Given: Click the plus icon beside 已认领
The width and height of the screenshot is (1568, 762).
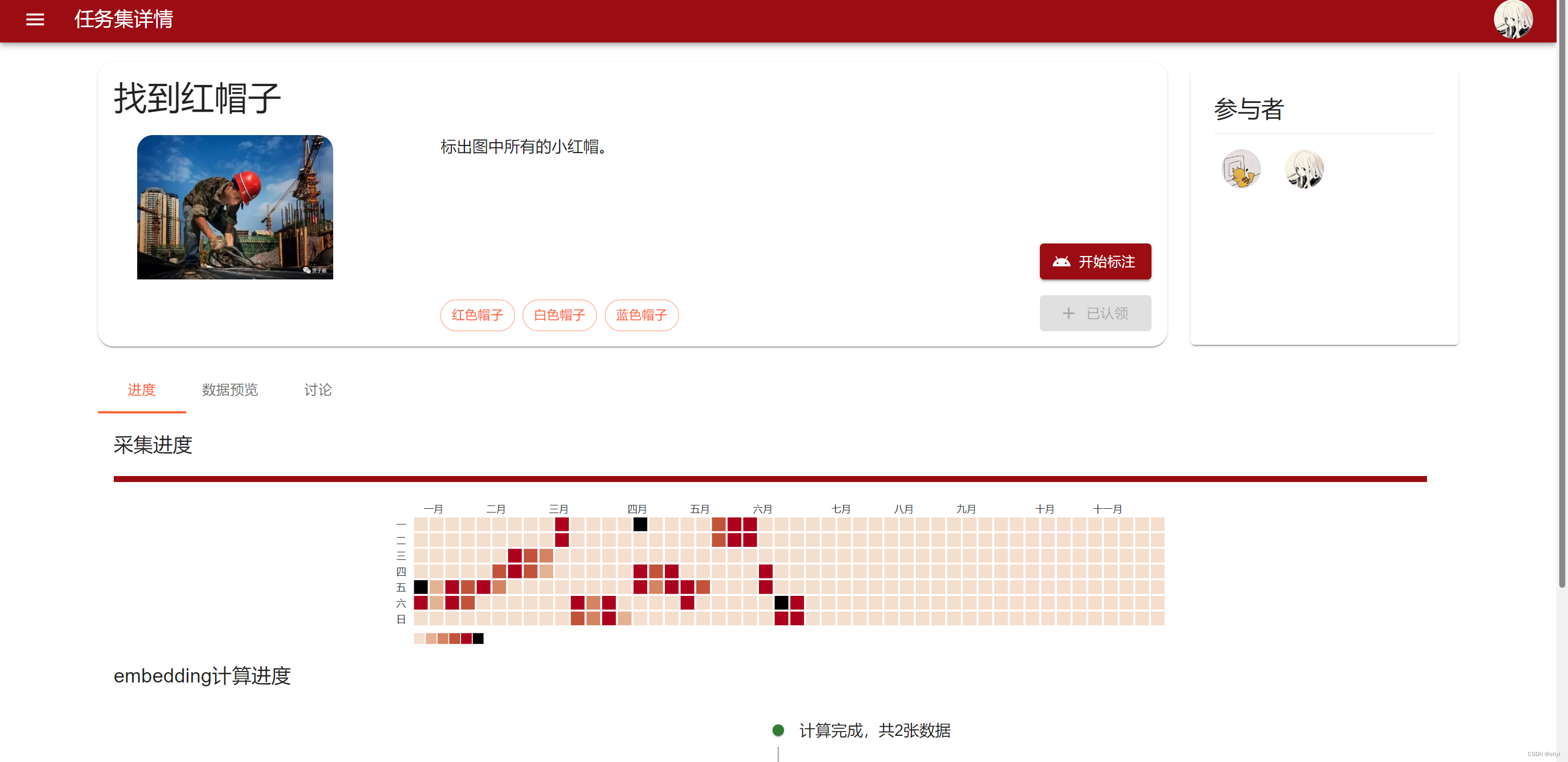Looking at the screenshot, I should (x=1068, y=313).
